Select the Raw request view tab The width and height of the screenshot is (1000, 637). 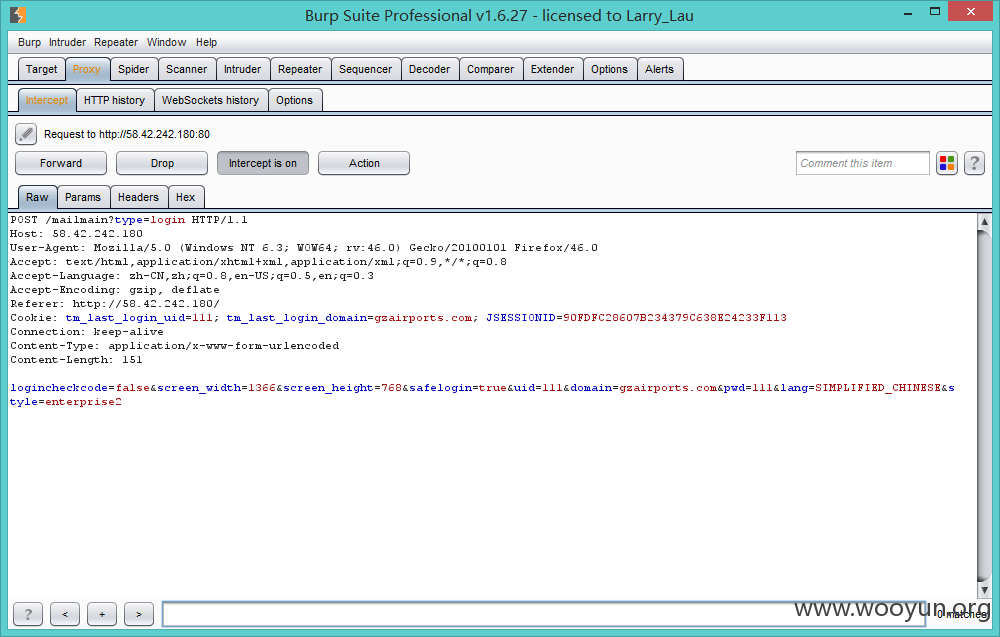click(37, 197)
